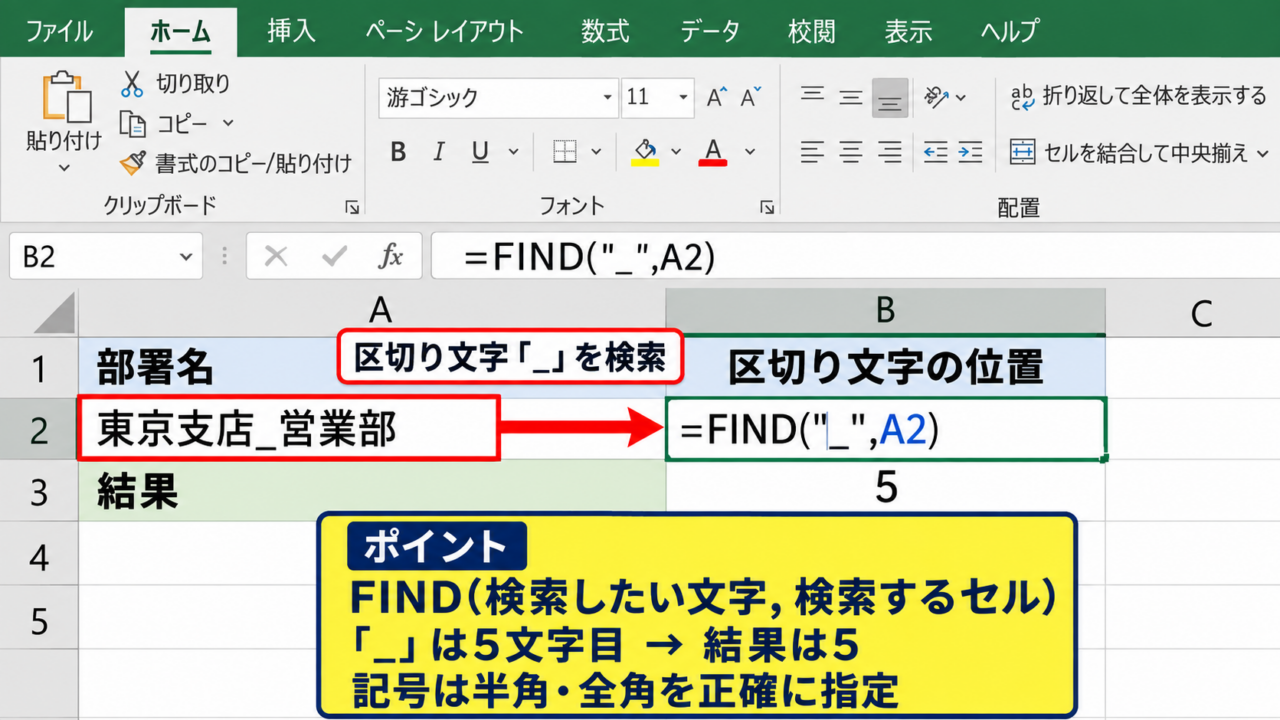Switch to the Formulas (数式) tab
The width and height of the screenshot is (1280, 720).
[605, 31]
